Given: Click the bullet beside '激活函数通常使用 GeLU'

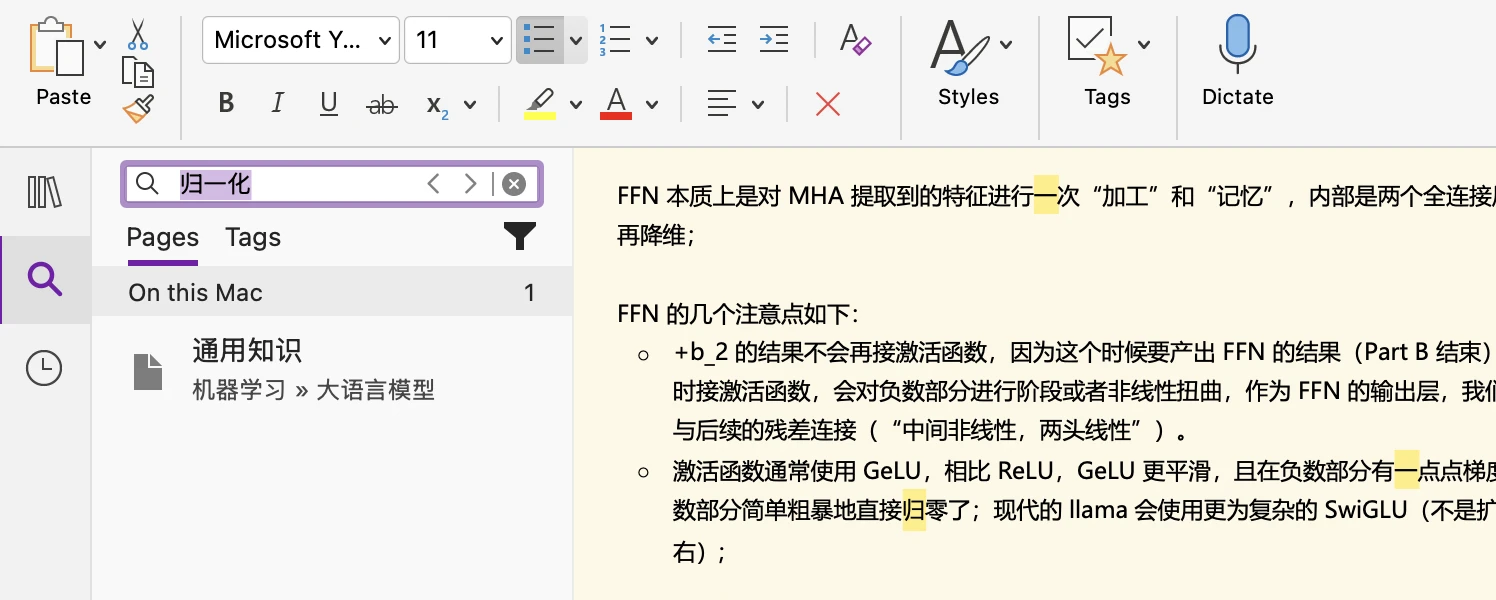Looking at the screenshot, I should (x=644, y=472).
